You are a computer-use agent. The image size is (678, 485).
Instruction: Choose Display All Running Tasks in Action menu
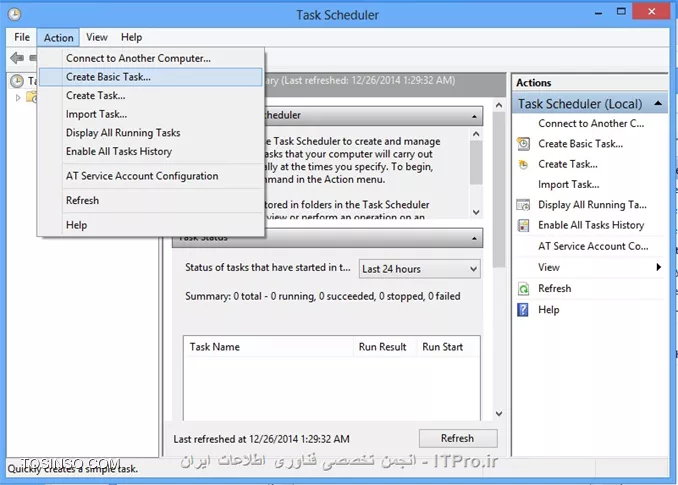click(150, 133)
